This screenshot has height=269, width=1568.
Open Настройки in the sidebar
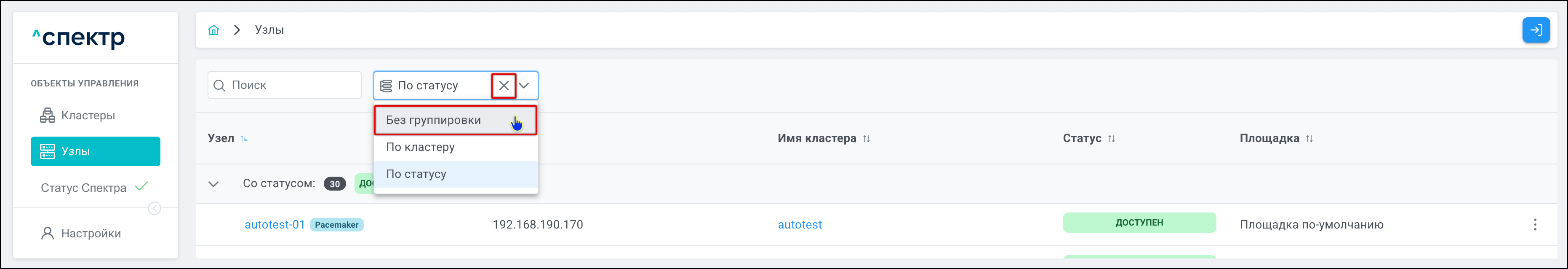91,234
